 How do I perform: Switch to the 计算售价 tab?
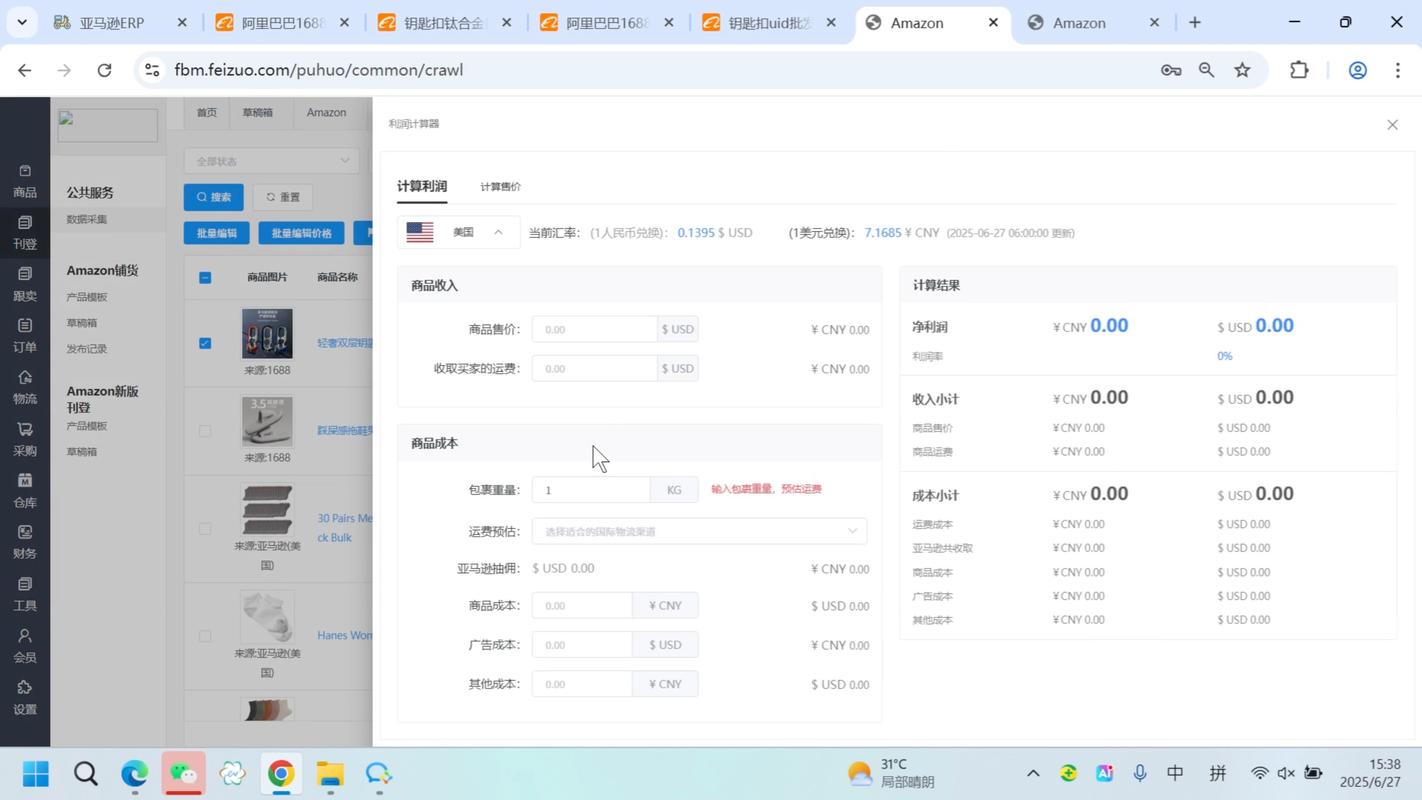pos(500,187)
